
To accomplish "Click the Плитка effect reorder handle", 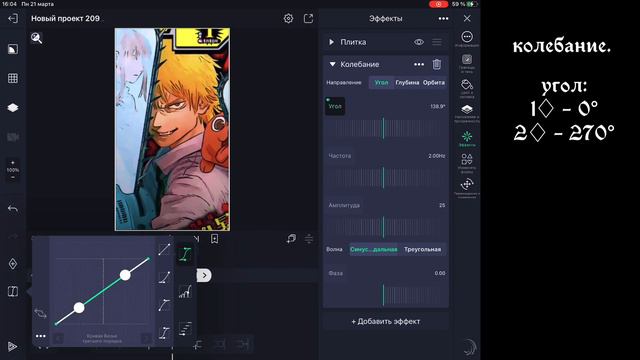I will tap(437, 42).
